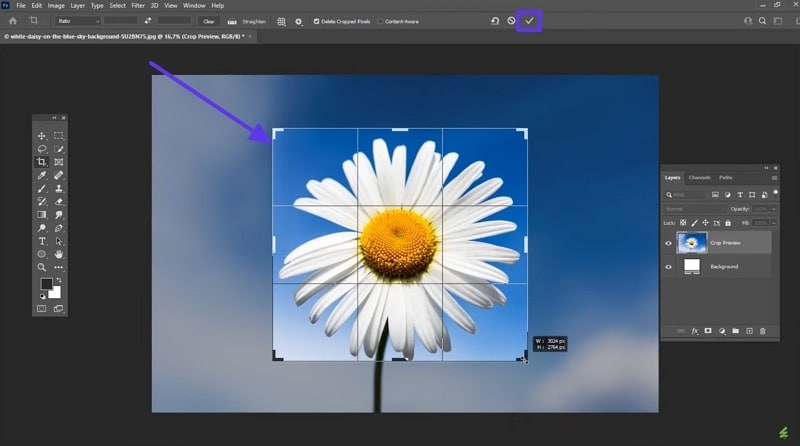Click the crop height ratio field

174,21
